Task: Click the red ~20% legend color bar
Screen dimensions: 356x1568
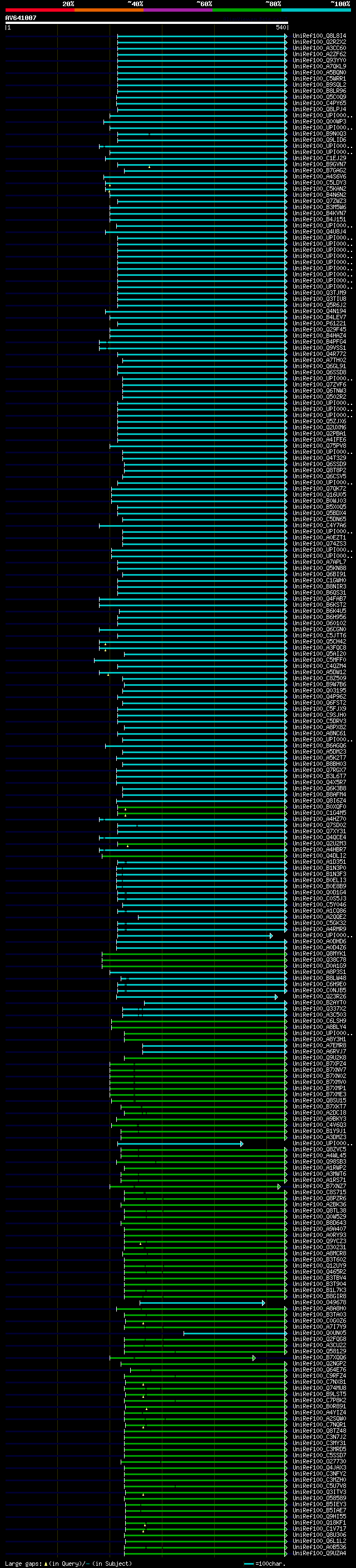Action: (x=39, y=10)
